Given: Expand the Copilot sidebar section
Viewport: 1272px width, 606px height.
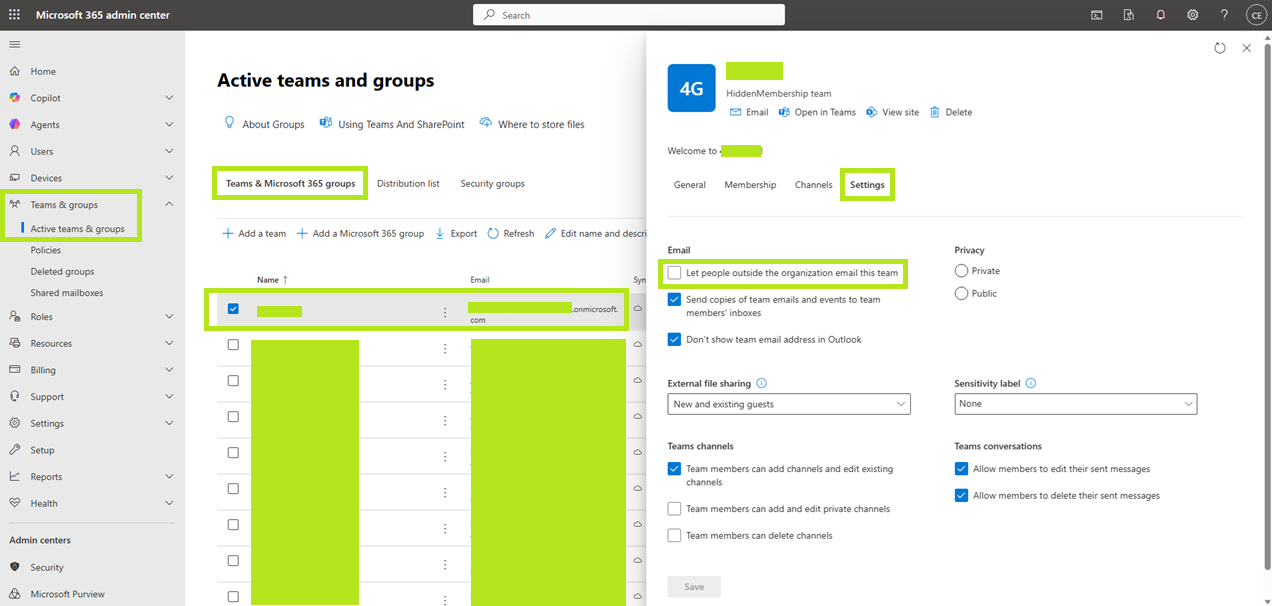Looking at the screenshot, I should pos(169,98).
